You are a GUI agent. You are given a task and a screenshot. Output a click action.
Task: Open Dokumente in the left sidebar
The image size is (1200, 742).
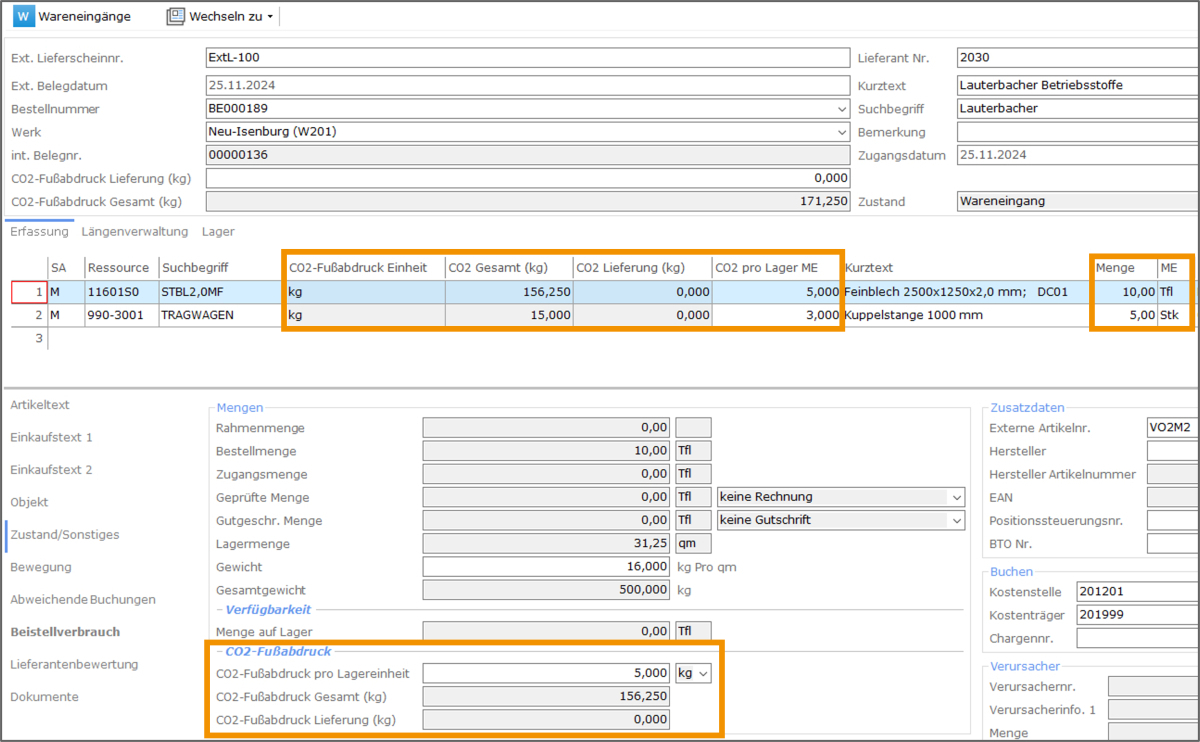coord(44,697)
